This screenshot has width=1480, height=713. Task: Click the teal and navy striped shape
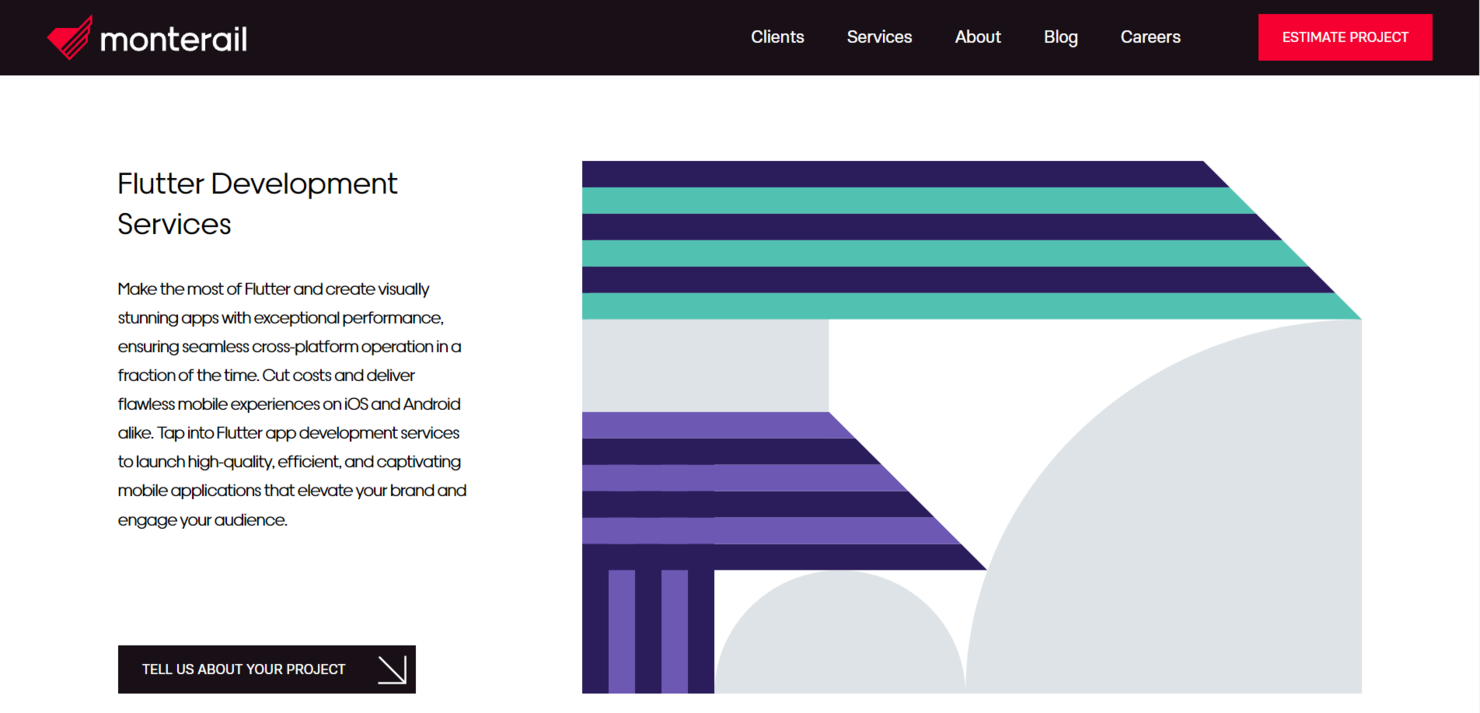pyautogui.click(x=900, y=240)
